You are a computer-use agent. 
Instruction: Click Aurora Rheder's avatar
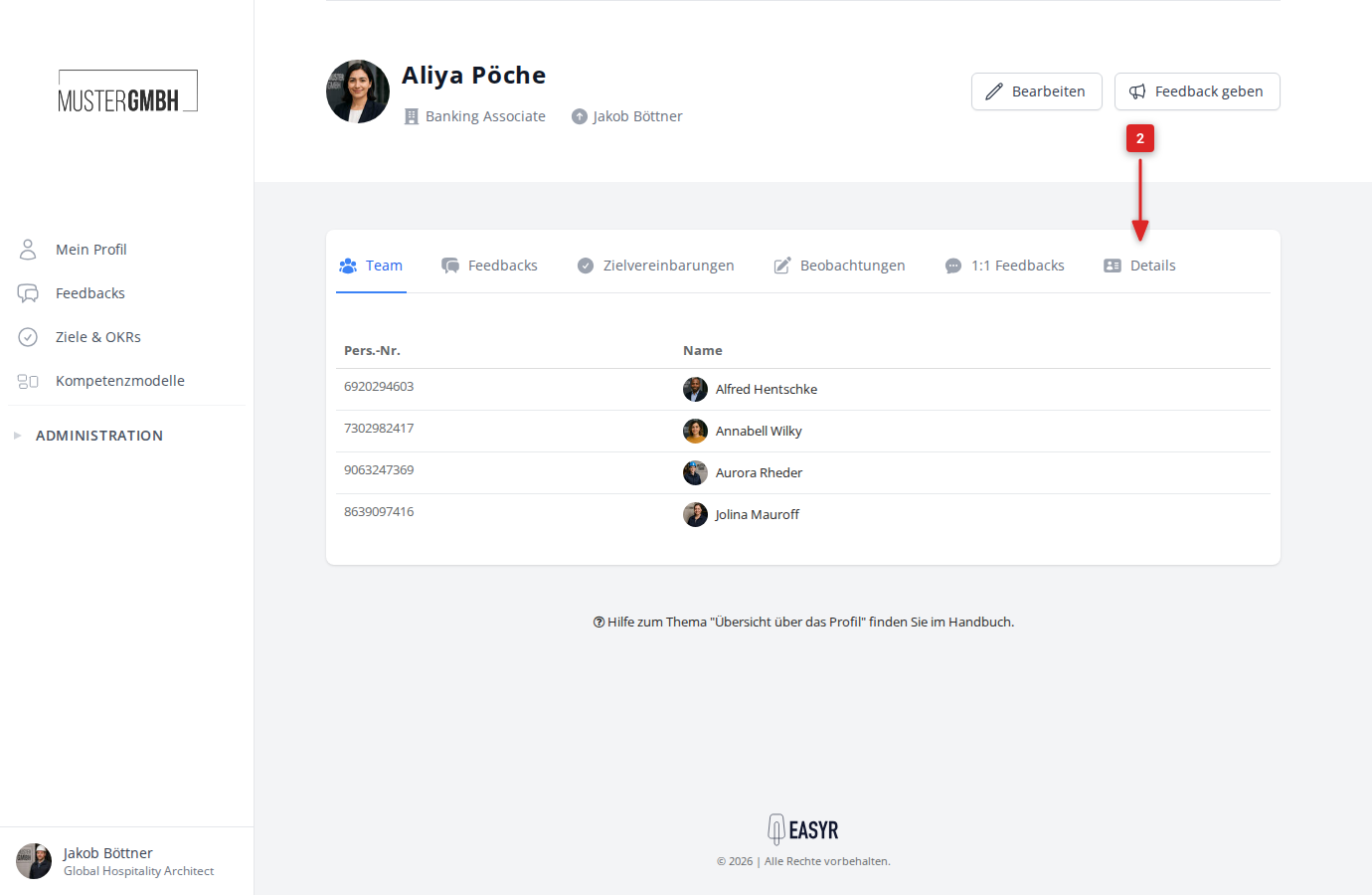click(x=695, y=473)
